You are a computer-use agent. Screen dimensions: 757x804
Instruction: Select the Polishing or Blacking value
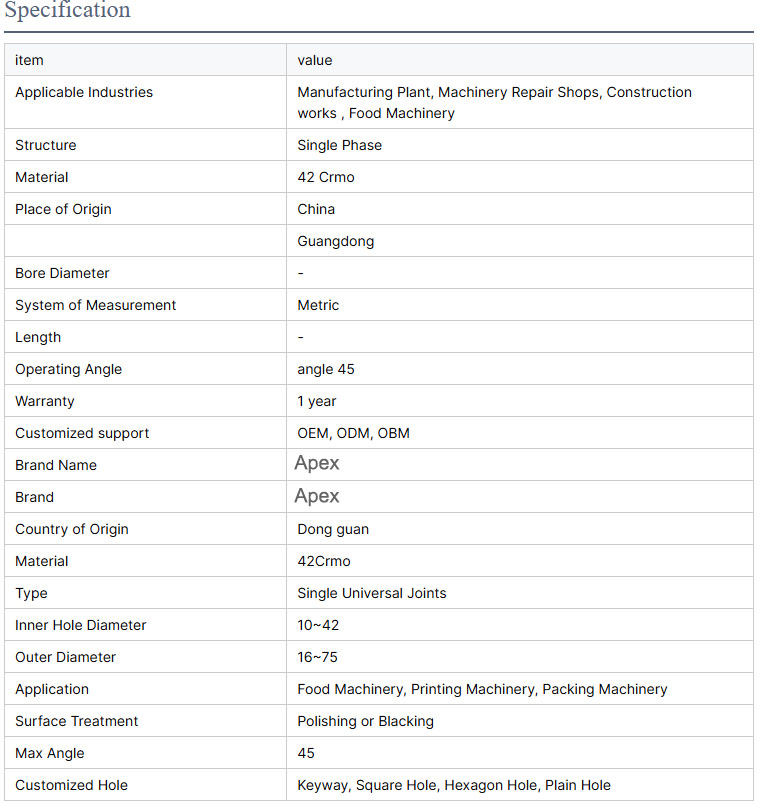click(365, 721)
